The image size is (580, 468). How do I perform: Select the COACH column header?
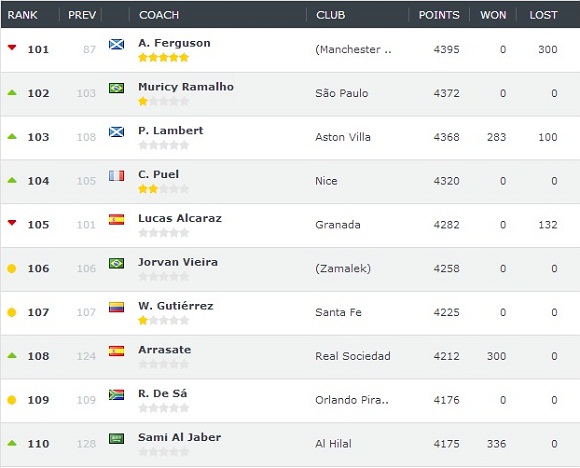click(159, 15)
